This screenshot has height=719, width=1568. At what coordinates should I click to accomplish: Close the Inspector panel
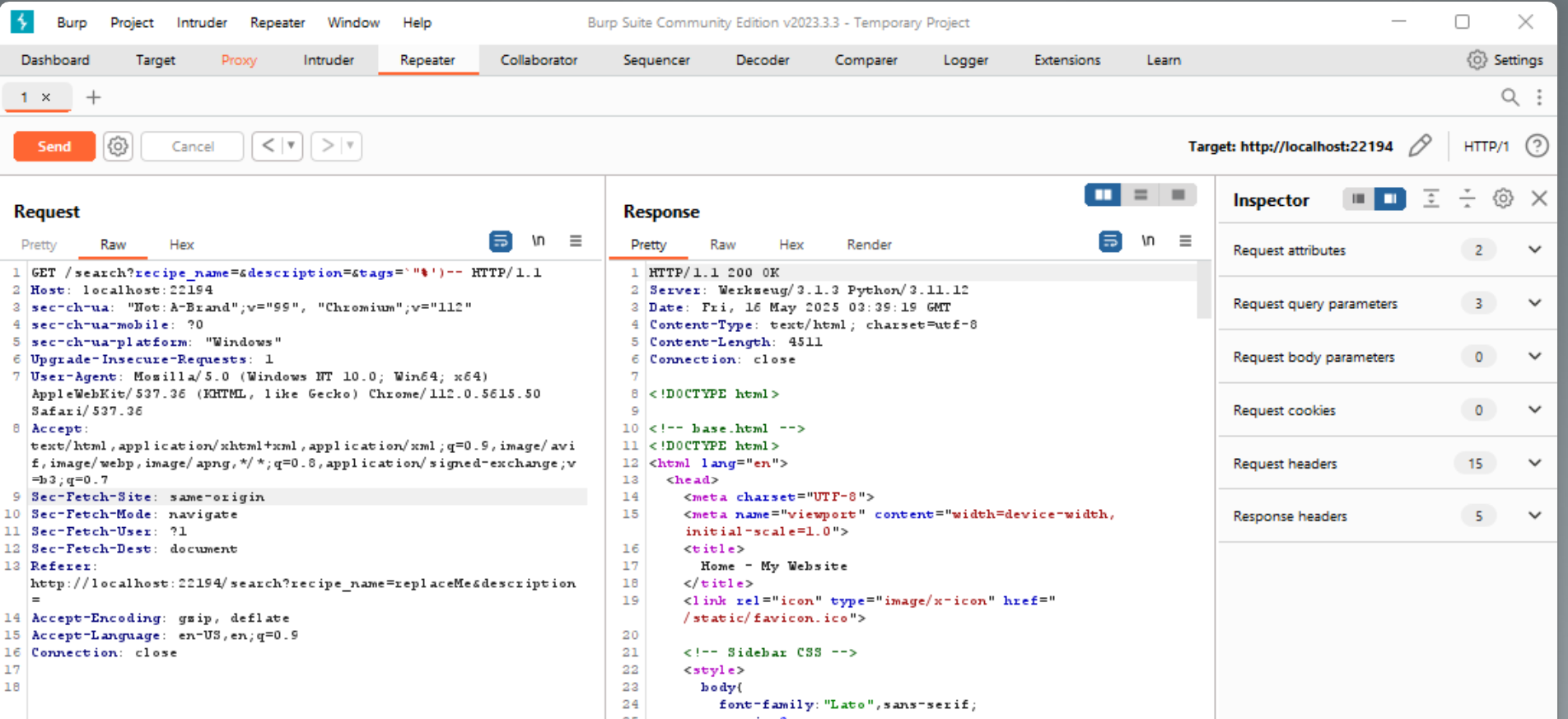[x=1539, y=198]
